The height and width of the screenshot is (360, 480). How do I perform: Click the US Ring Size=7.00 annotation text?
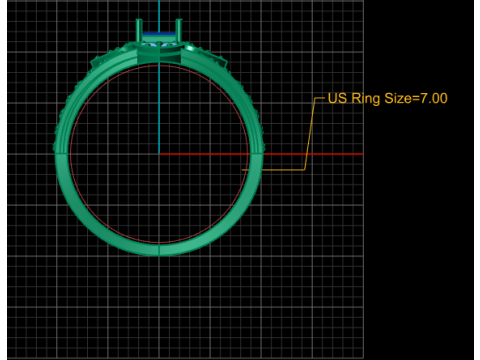[388, 99]
